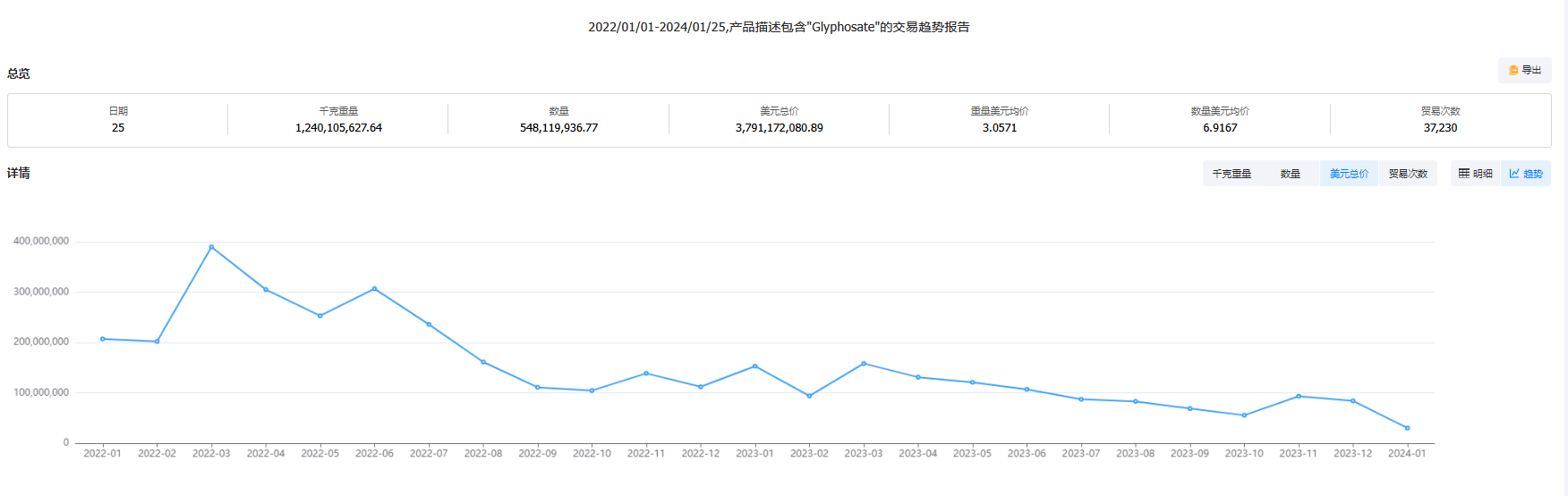Screen dimensions: 1568x496
Task: Click the 贸易次数 summary value 37,230
Action: point(1440,128)
